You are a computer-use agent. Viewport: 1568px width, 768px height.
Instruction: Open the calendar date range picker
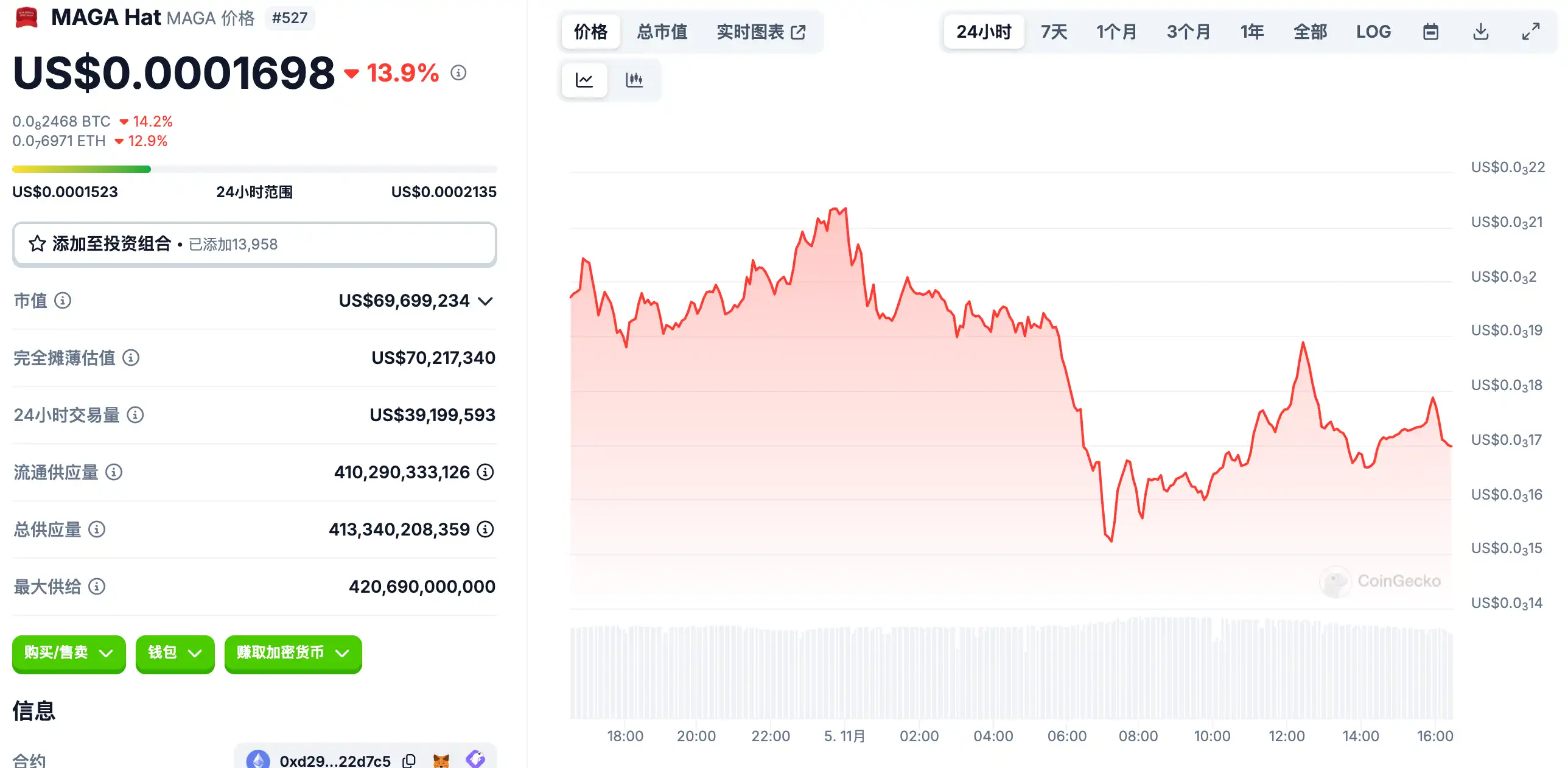pyautogui.click(x=1430, y=32)
